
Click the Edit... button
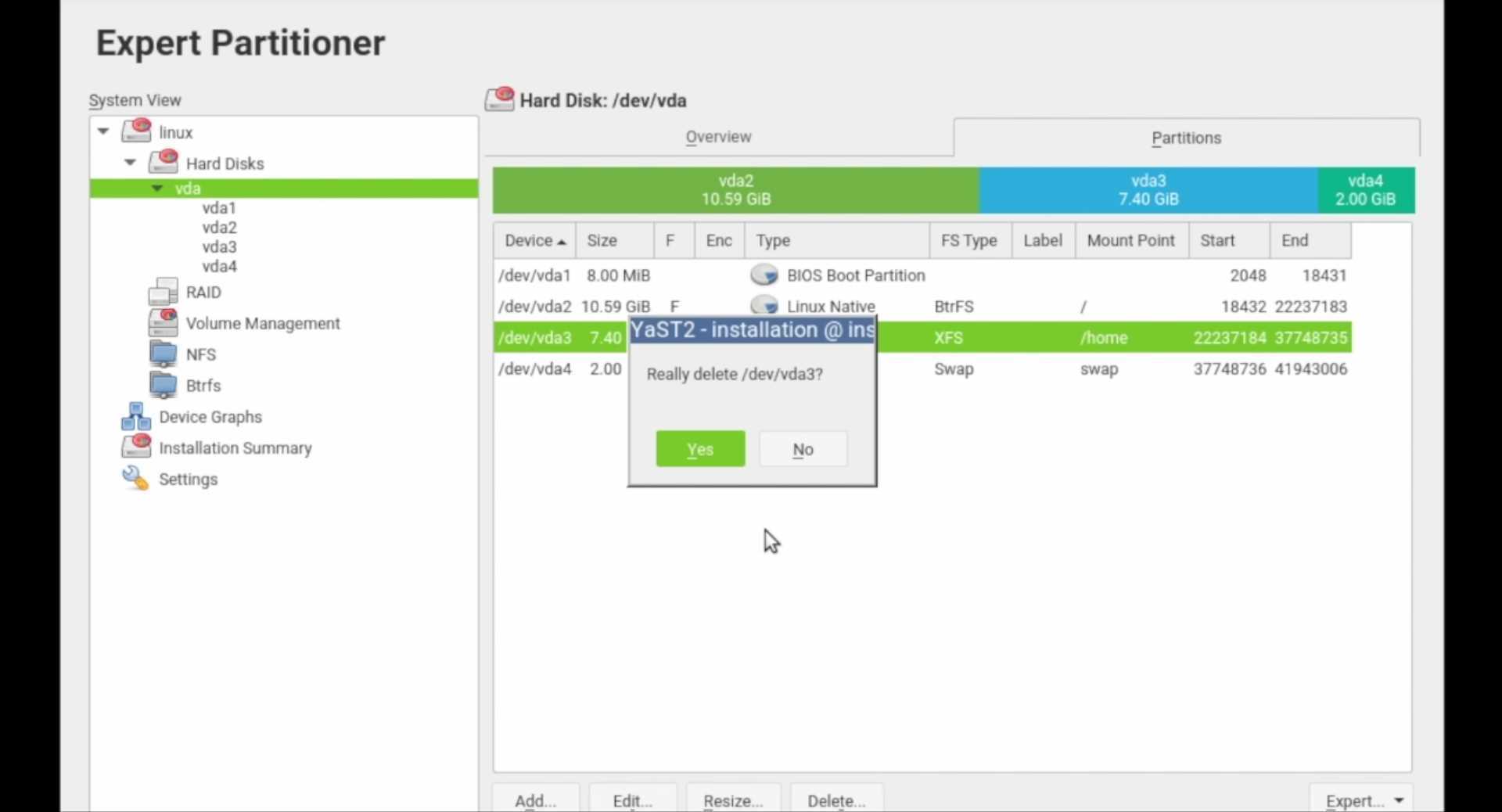click(632, 799)
